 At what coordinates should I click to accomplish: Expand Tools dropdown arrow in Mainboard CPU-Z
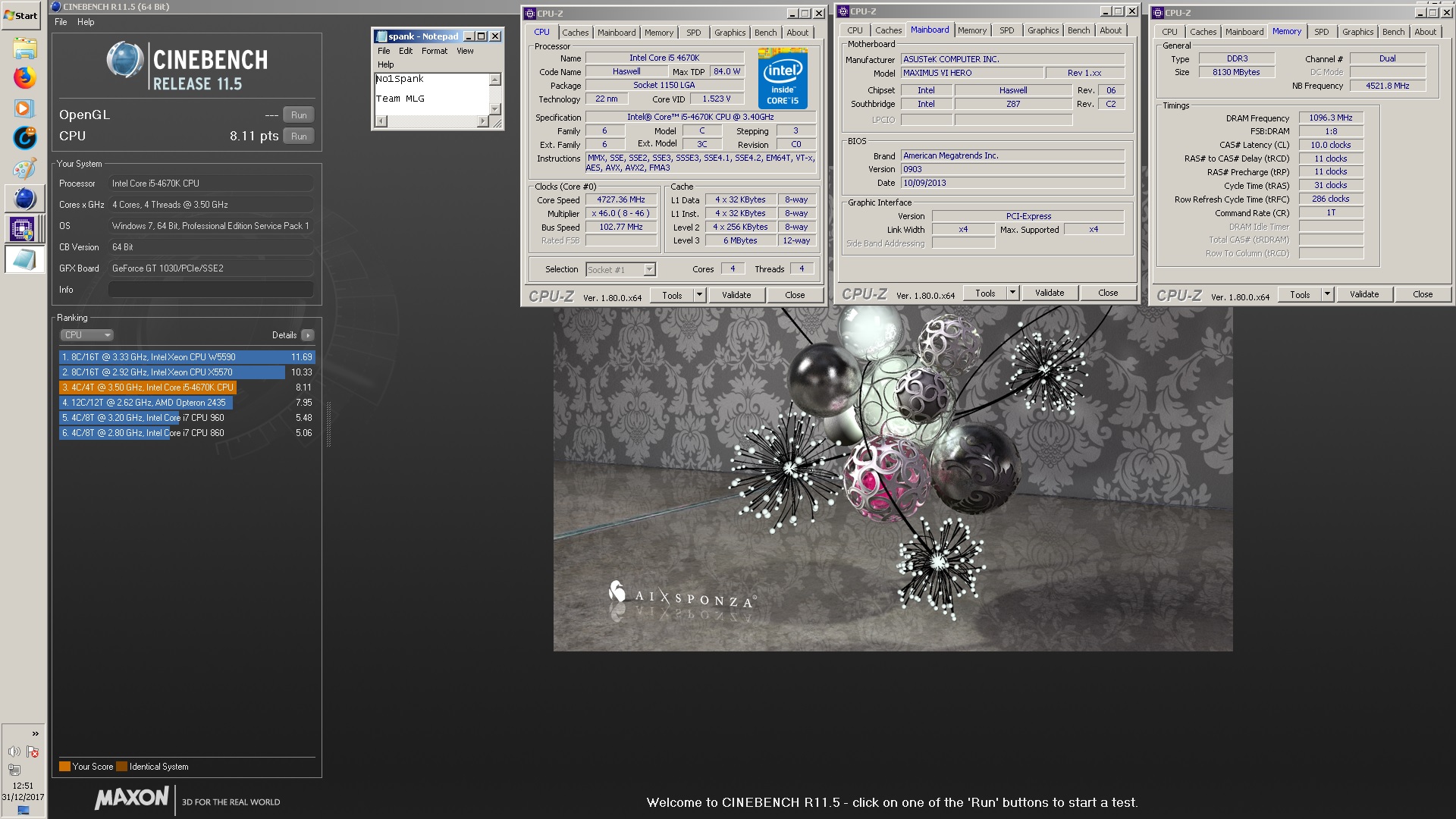(1012, 293)
